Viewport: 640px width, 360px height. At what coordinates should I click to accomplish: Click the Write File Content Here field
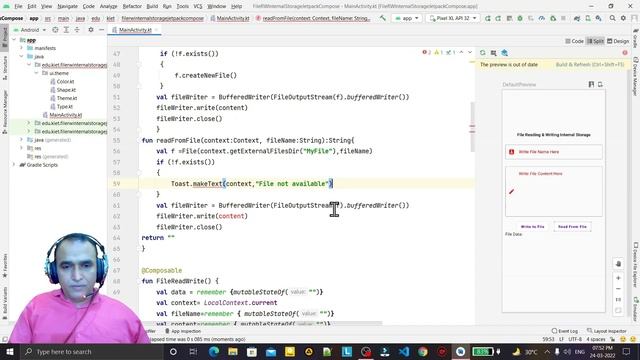[553, 191]
